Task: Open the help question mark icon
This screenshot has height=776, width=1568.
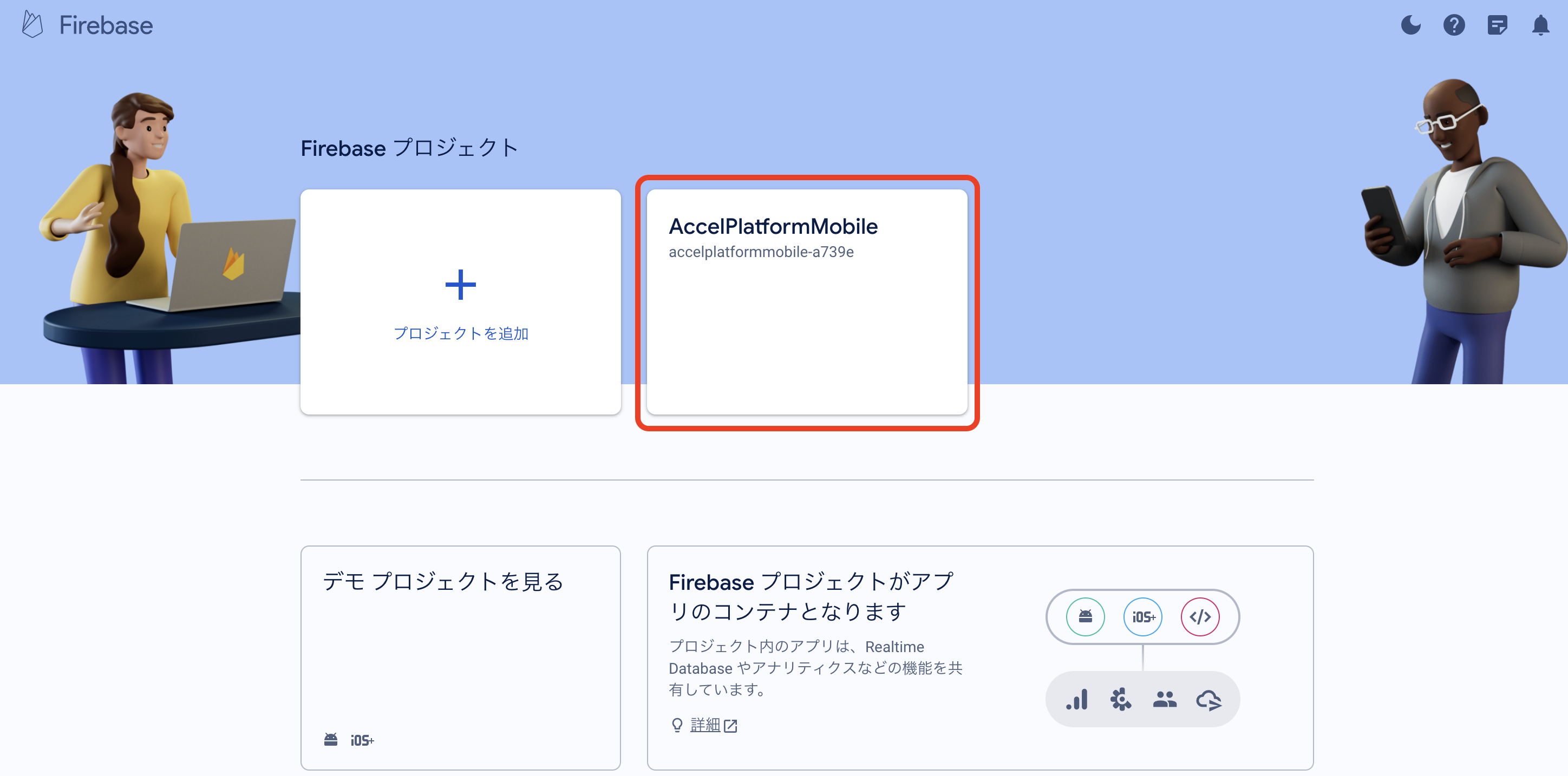Action: [x=1454, y=25]
